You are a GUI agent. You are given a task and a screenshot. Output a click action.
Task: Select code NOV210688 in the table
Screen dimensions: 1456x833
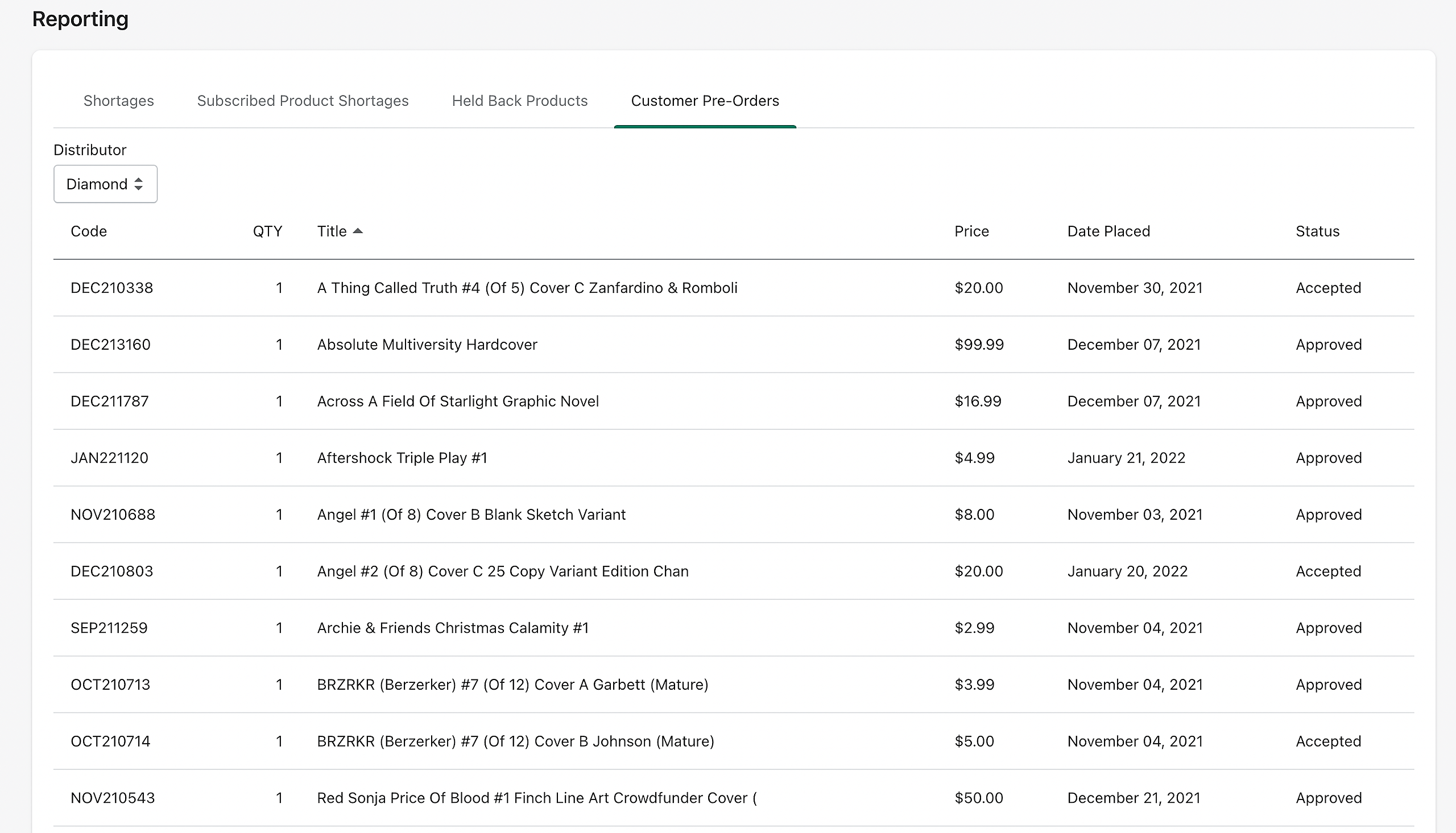[113, 515]
